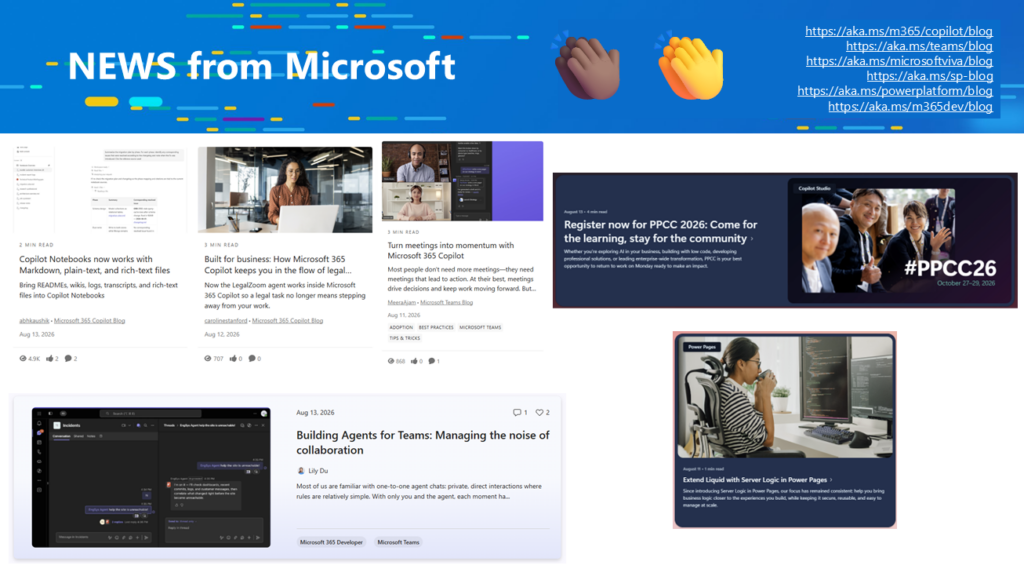Click Power Pages developer photo
Image resolution: width=1024 pixels, height=576 pixels.
[x=785, y=397]
